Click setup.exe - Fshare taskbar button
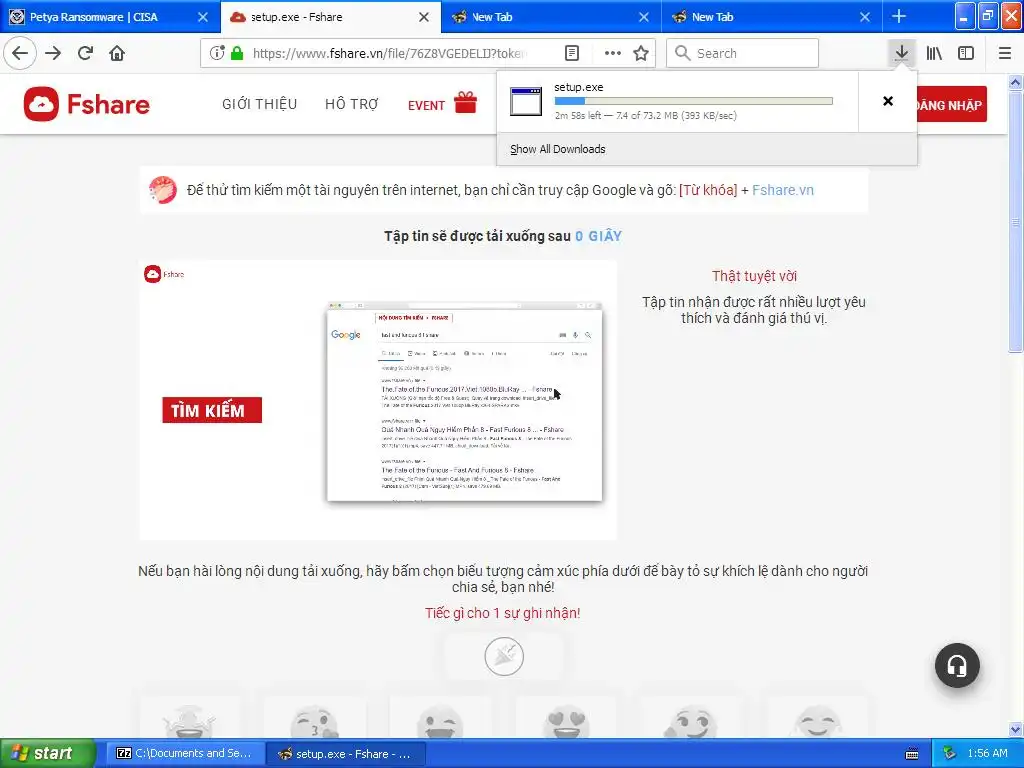Screen dimensions: 1024x768 (346, 753)
